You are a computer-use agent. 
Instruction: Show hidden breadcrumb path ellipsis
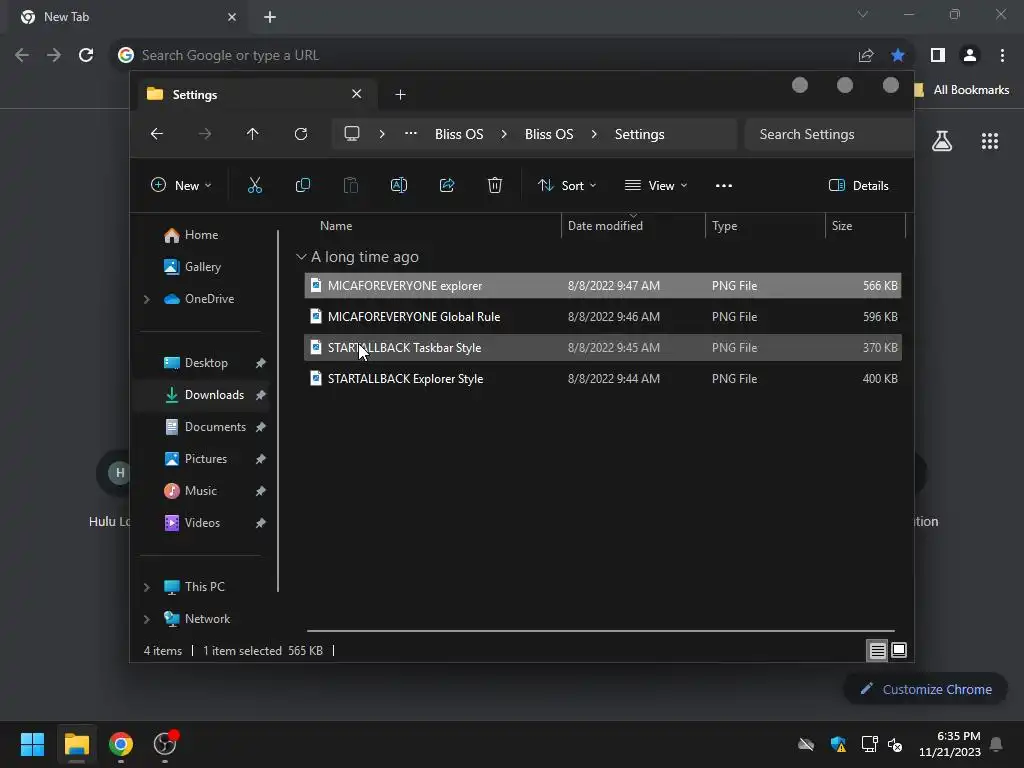coord(410,133)
